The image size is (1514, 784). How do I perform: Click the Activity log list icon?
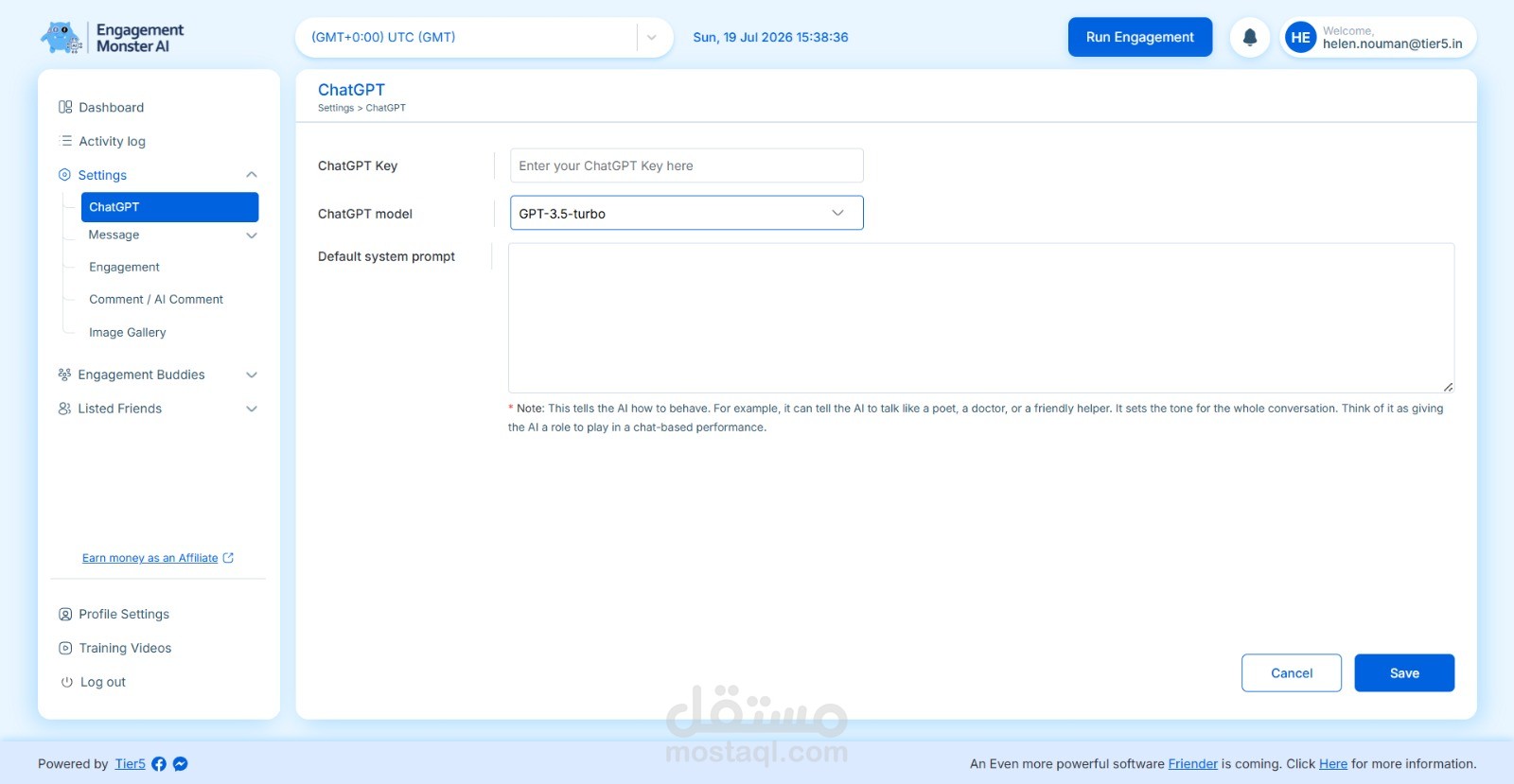65,141
